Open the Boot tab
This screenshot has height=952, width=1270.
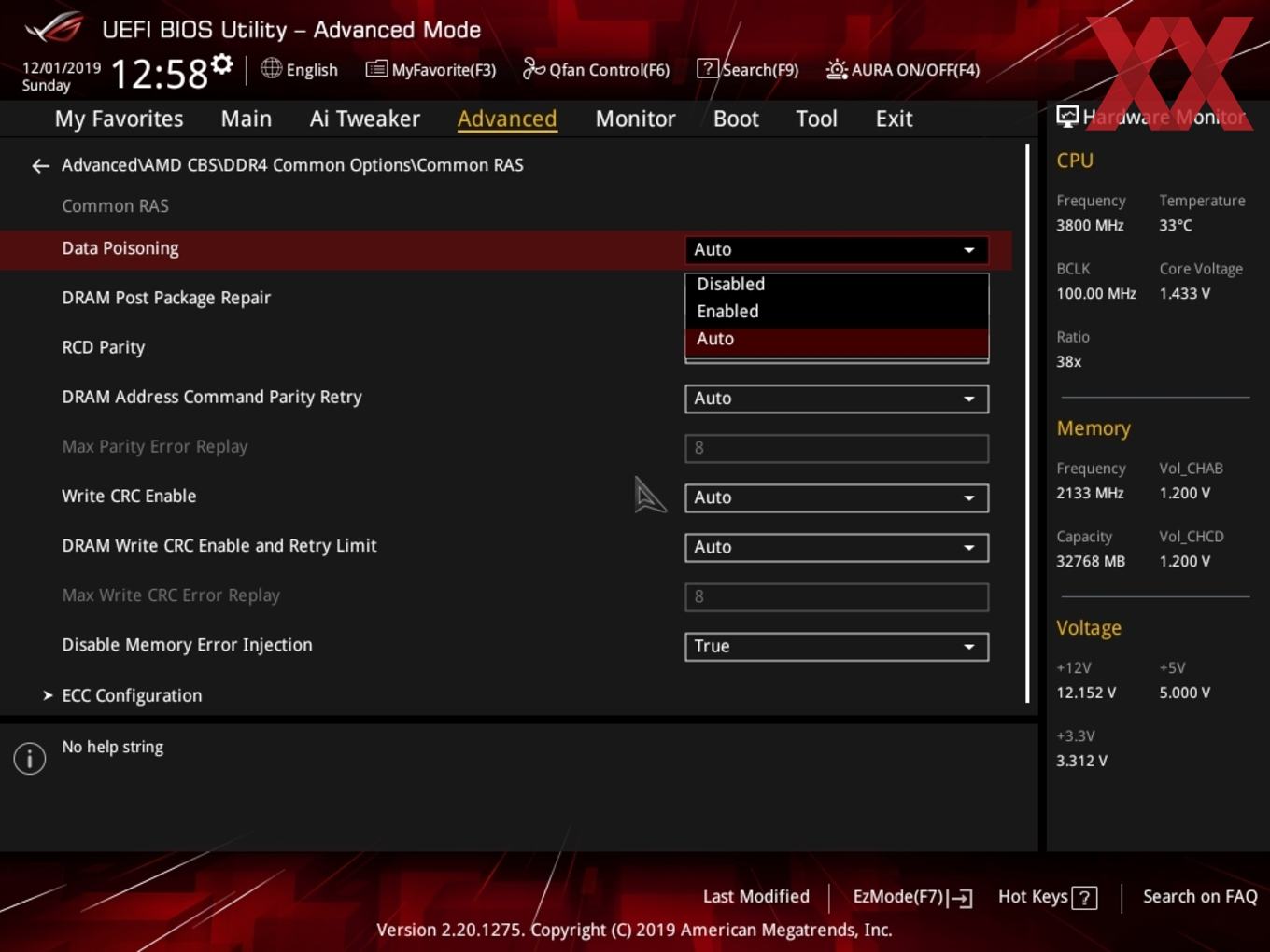[736, 119]
